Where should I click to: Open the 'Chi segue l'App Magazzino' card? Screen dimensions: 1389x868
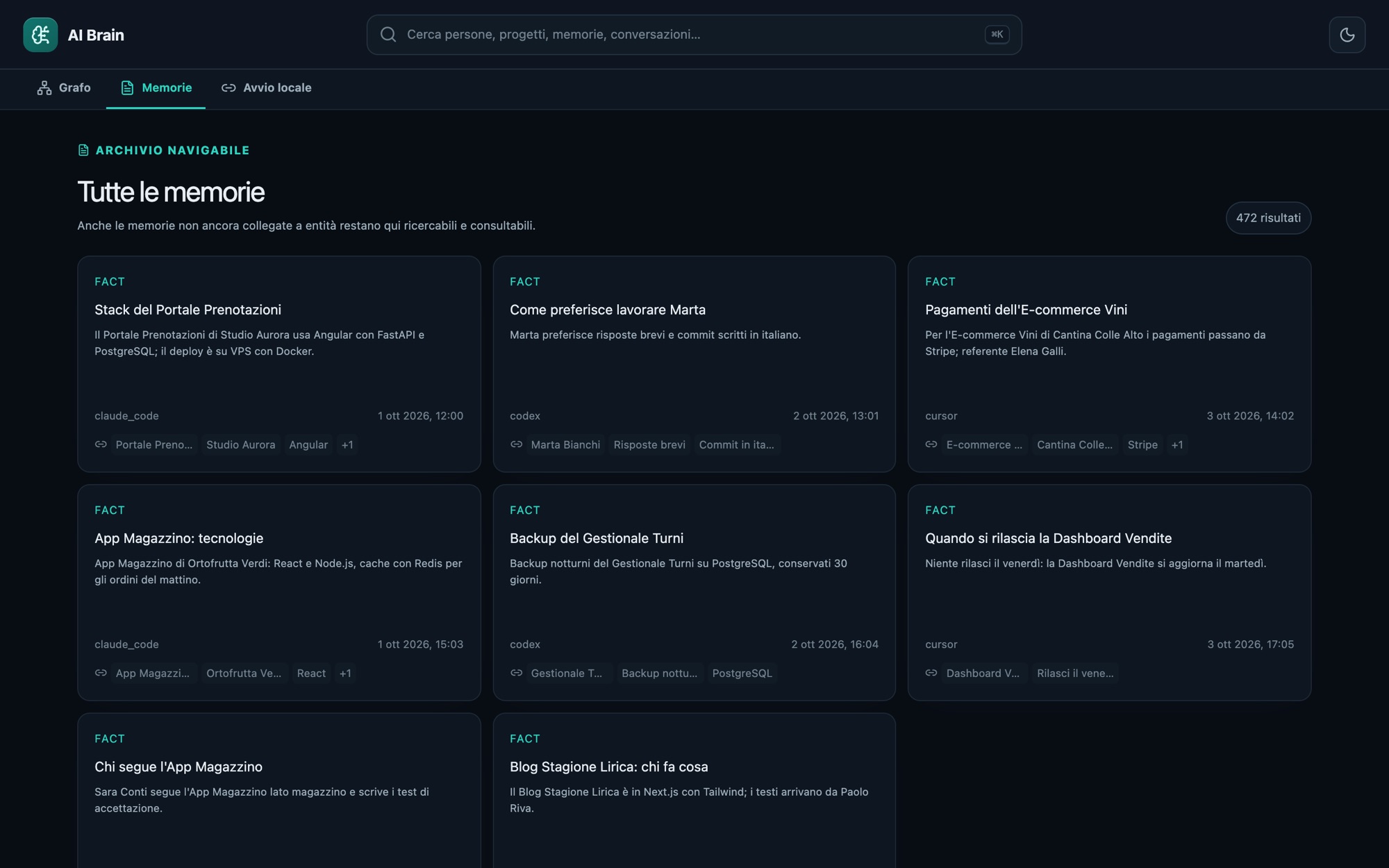(278, 790)
